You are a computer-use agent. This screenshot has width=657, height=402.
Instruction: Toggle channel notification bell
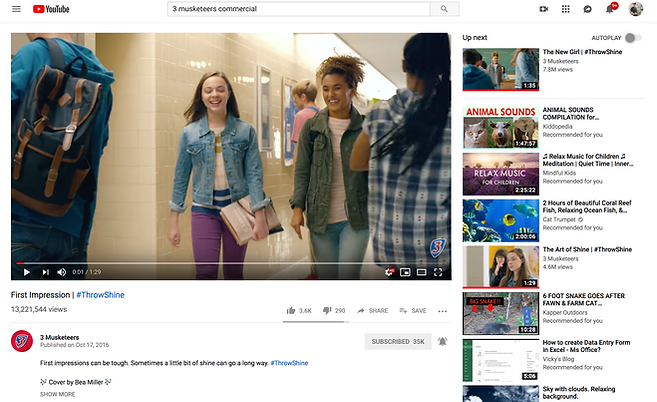tap(442, 342)
